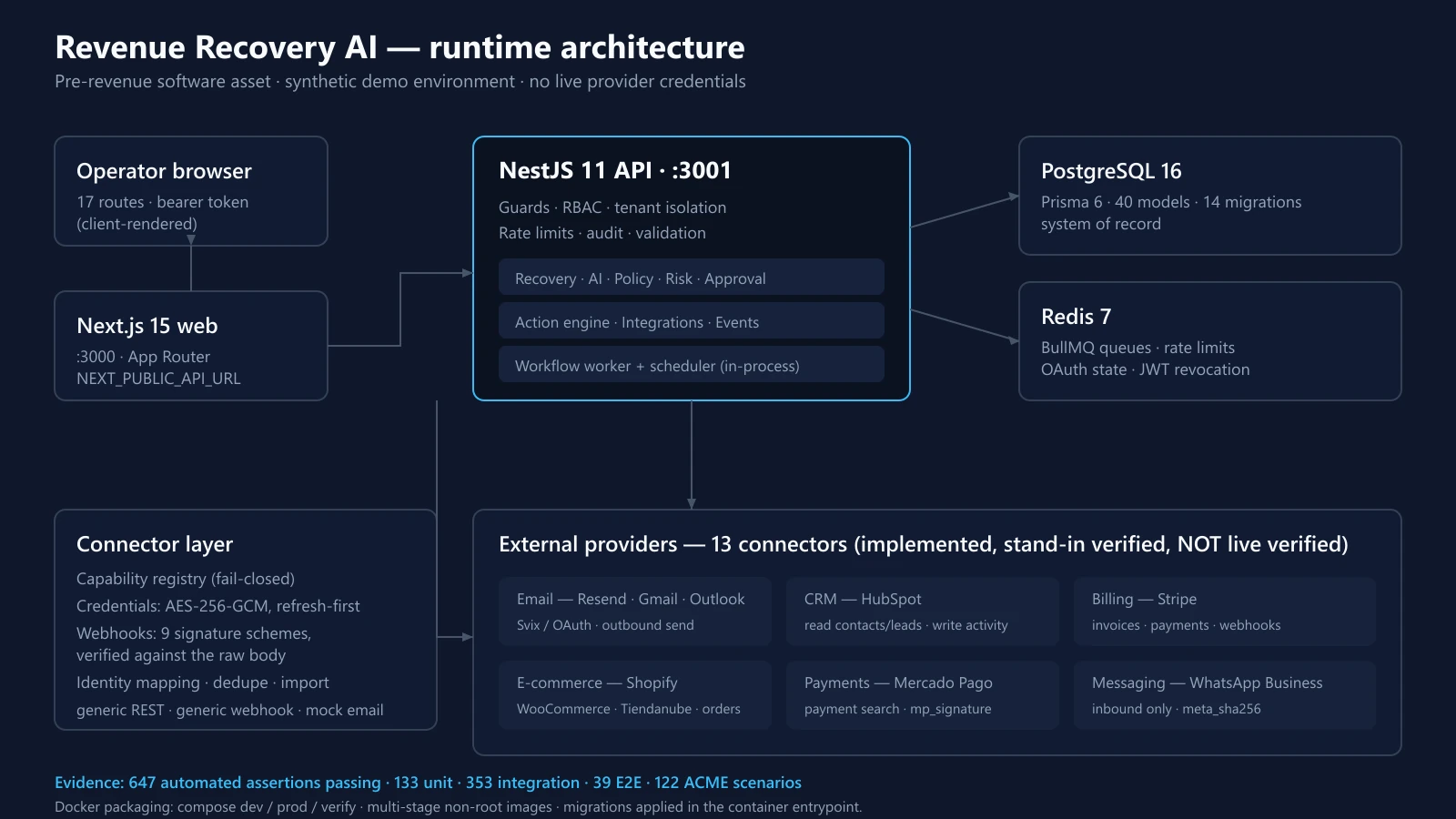
Task: Click the "Next.js 15 web" heading
Action: point(147,326)
